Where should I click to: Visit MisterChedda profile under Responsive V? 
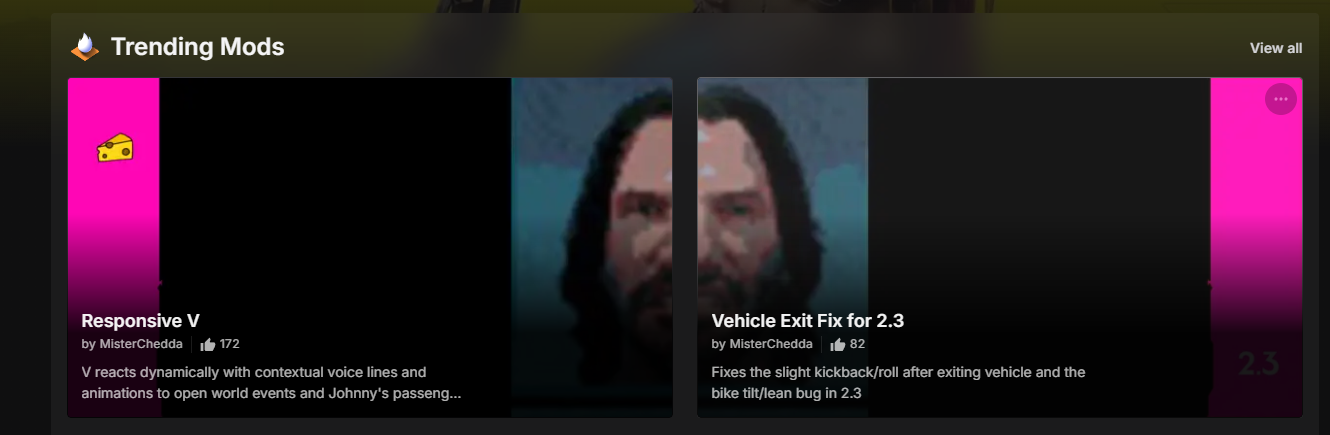[141, 344]
